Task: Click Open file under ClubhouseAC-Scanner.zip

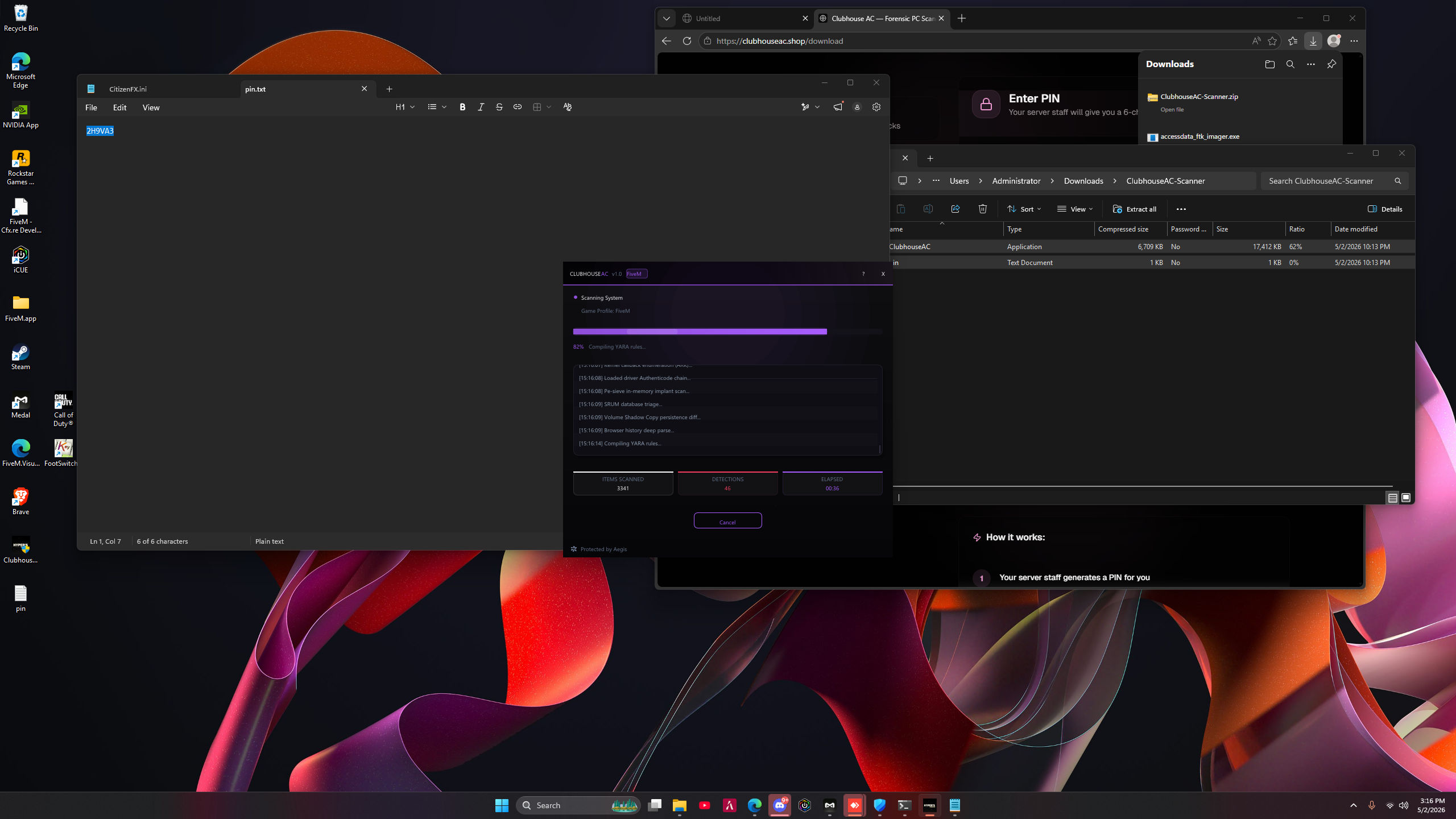Action: click(x=1172, y=110)
